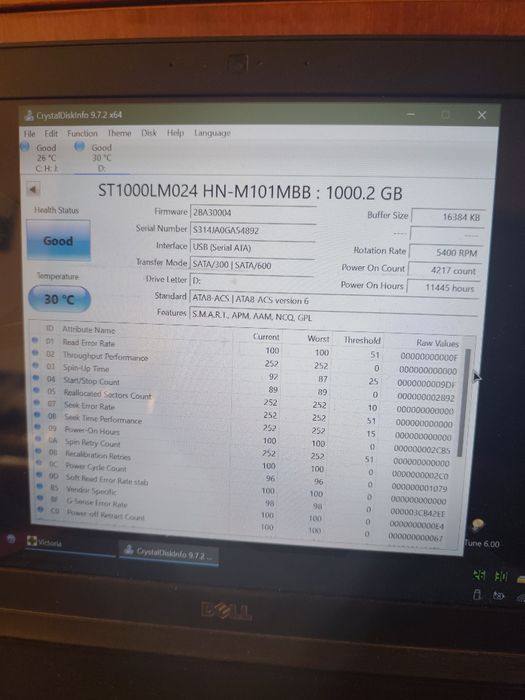Click the Transfer Mode field SATA/300 | SATA/600
525x700 pixels.
tap(252, 265)
